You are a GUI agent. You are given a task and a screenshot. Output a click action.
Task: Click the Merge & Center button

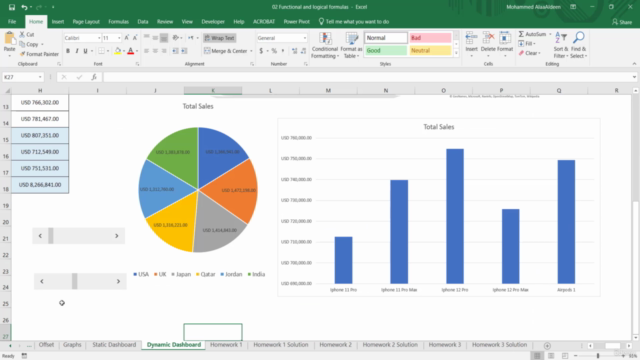226,51
